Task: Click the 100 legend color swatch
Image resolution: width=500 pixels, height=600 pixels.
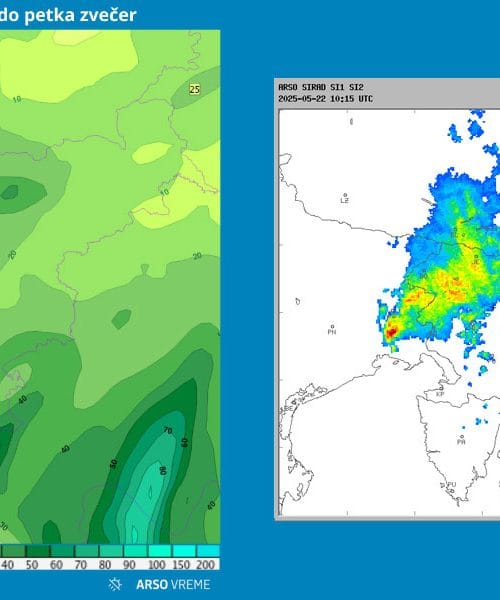Action: [x=160, y=551]
